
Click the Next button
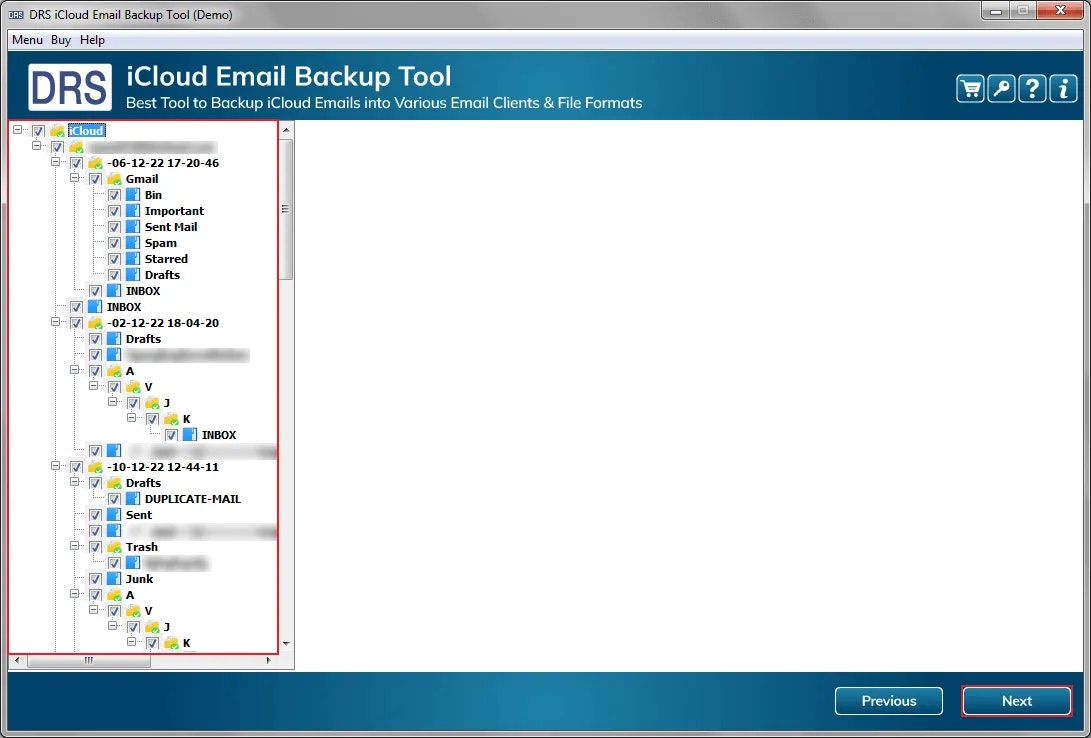tap(1017, 701)
